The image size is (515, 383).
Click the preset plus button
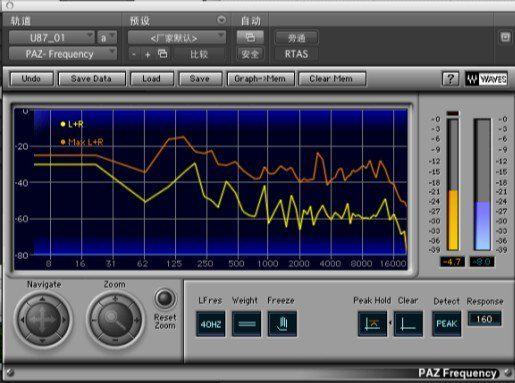click(x=148, y=54)
